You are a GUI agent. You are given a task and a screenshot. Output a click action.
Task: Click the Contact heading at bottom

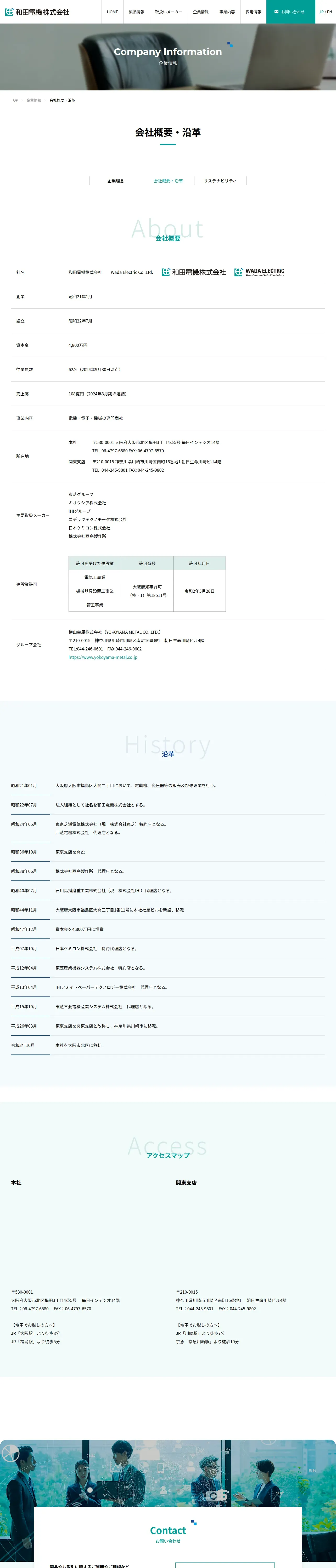point(168,1530)
